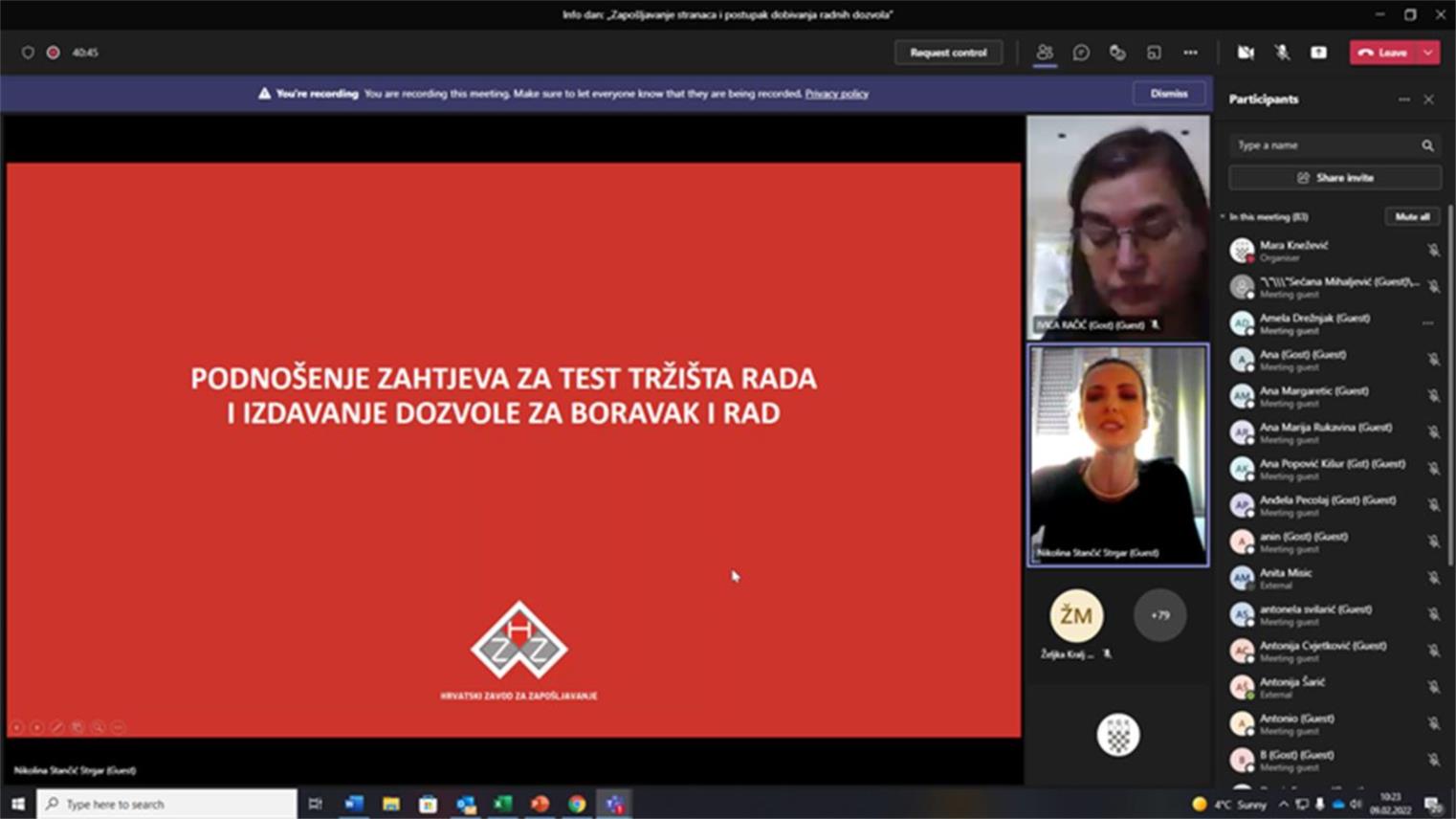This screenshot has height=819, width=1456.
Task: Click mic icon for antonela svilarić
Action: 1433,614
